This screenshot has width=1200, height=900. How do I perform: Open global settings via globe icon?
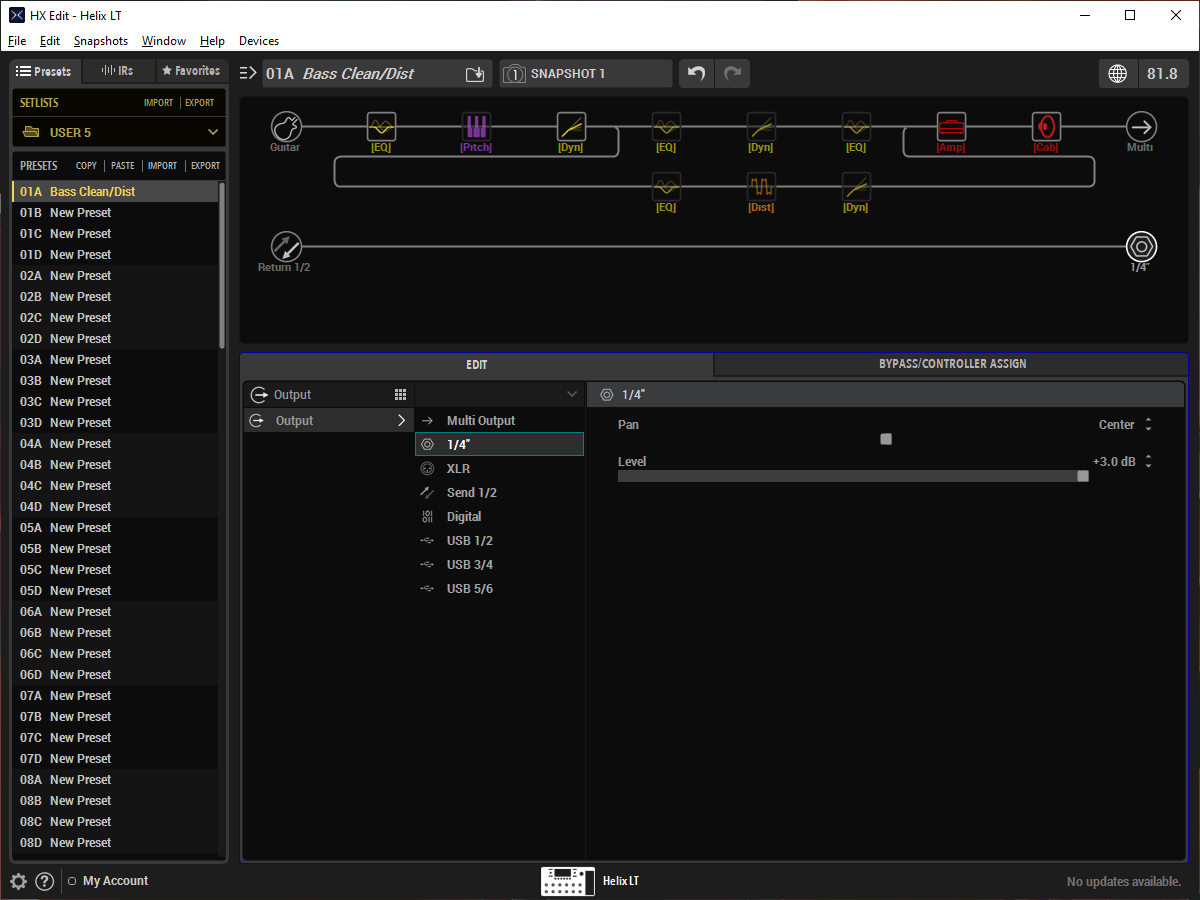[x=1118, y=74]
